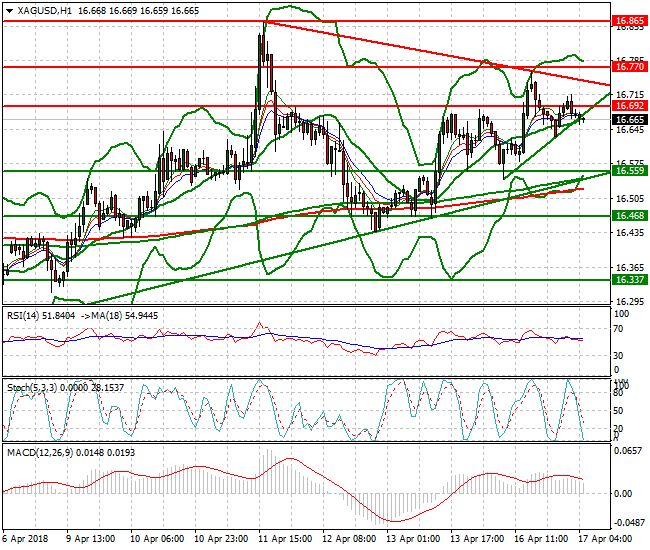Click the 16.295 price scale value
Viewport: 650px width, 550px height.
pos(631,302)
